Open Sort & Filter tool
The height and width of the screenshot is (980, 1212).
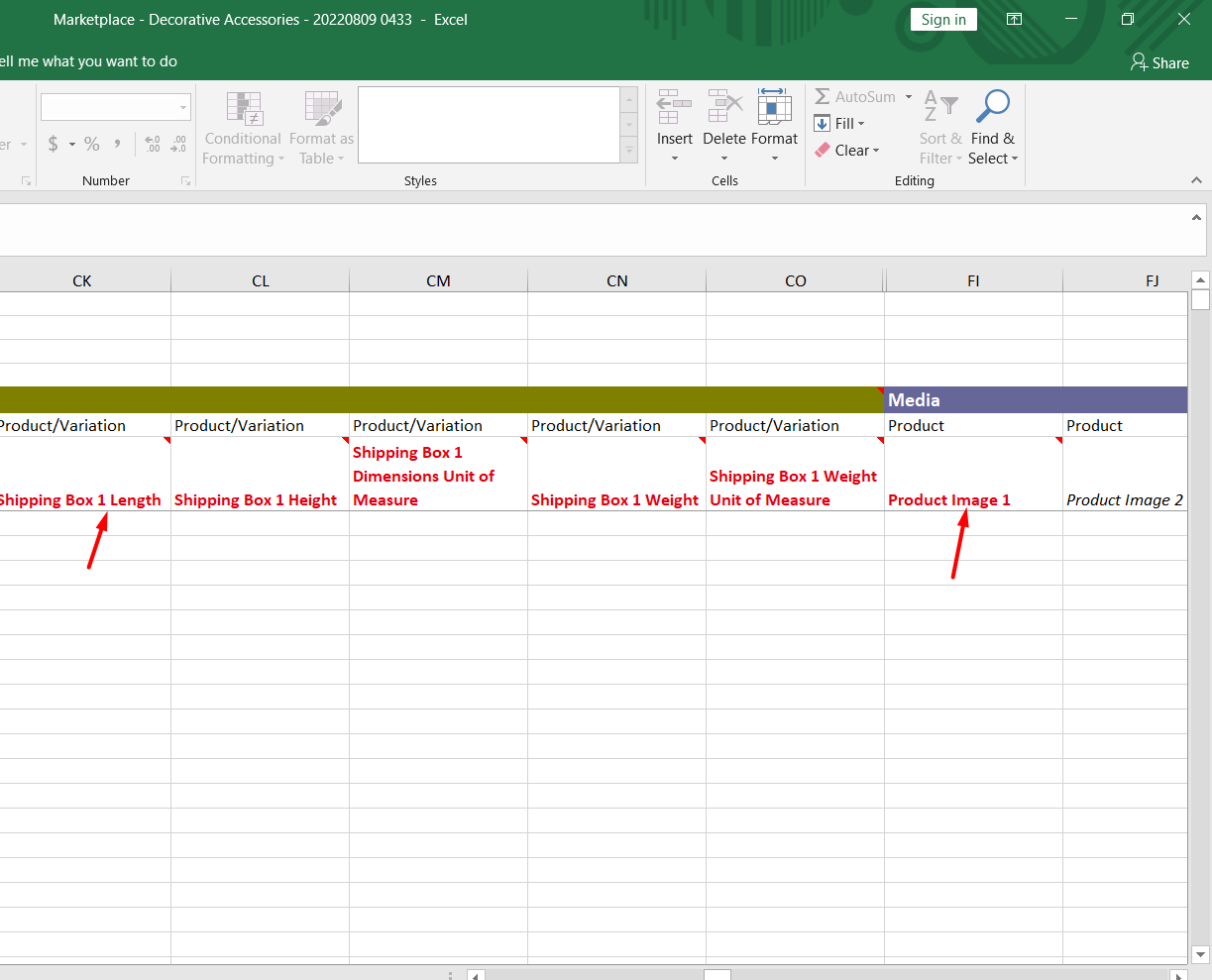click(941, 129)
